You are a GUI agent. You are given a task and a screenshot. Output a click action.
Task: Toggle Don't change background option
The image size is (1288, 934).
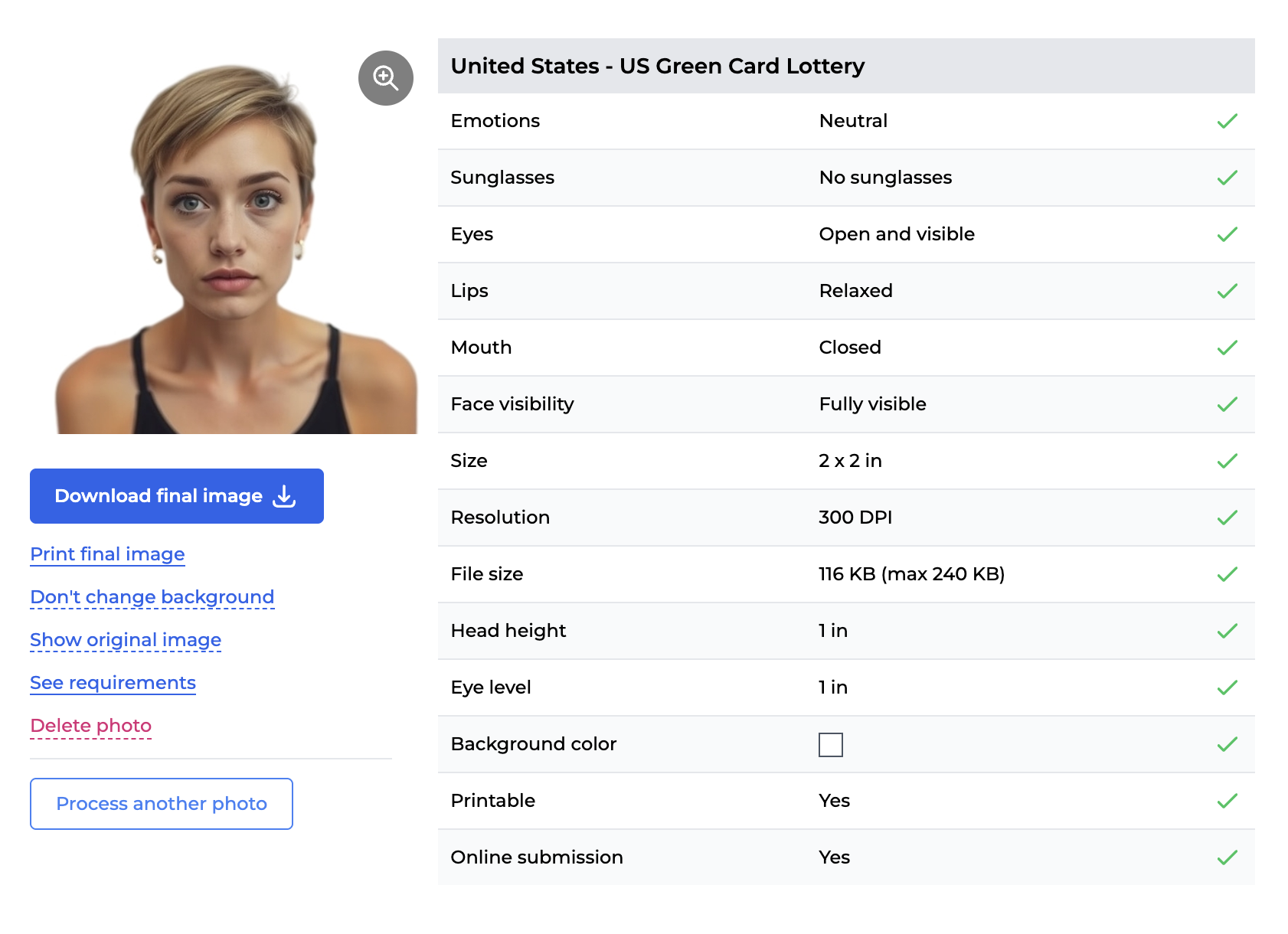coord(152,597)
